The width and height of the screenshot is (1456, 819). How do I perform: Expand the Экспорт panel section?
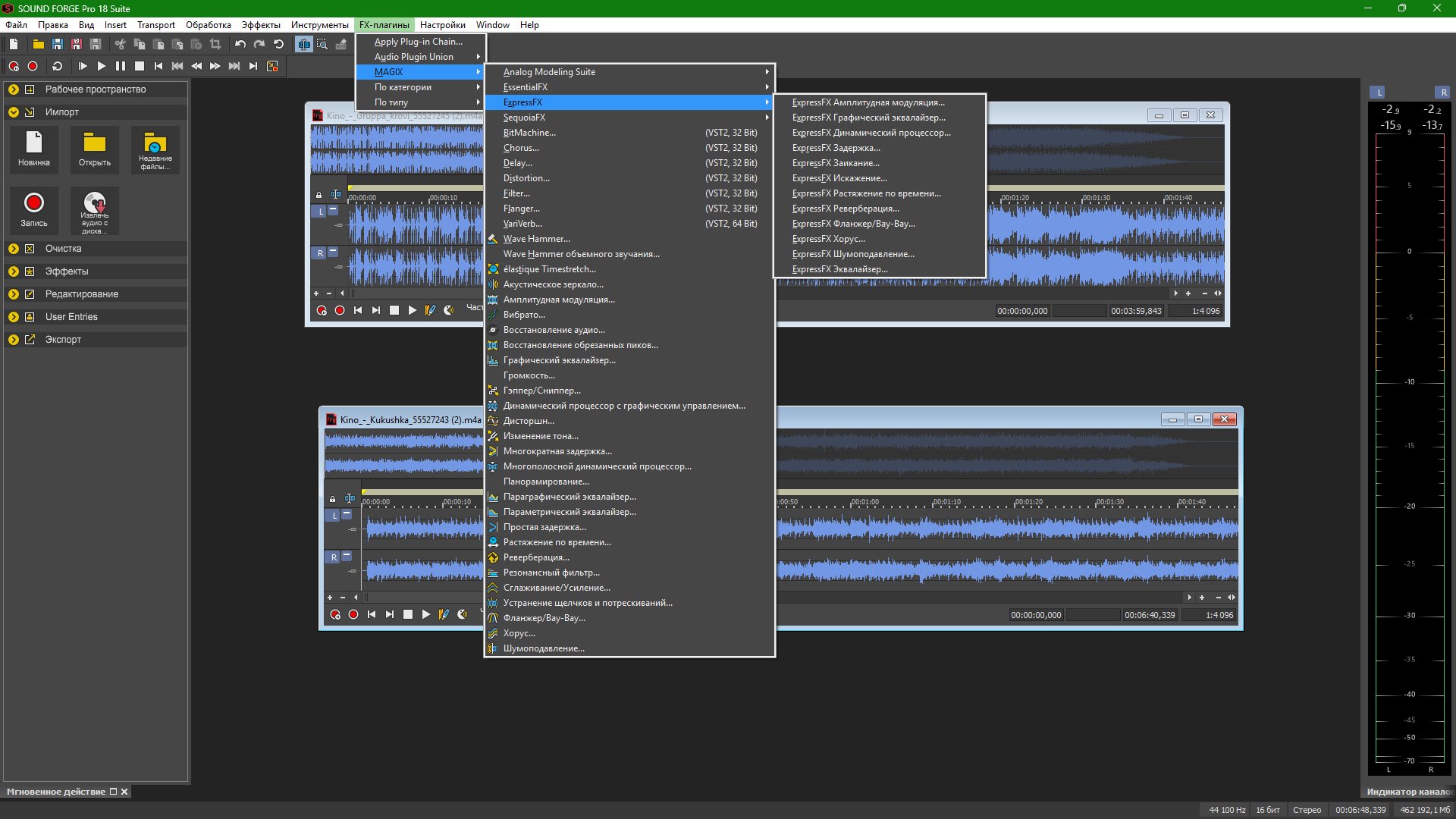click(14, 340)
